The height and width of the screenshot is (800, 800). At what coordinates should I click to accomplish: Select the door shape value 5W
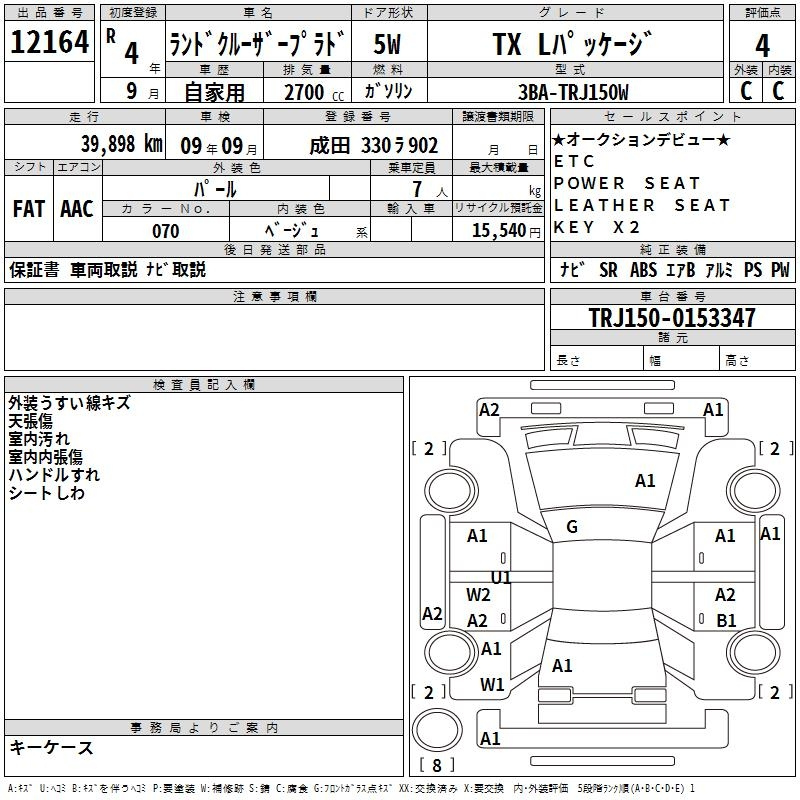387,44
